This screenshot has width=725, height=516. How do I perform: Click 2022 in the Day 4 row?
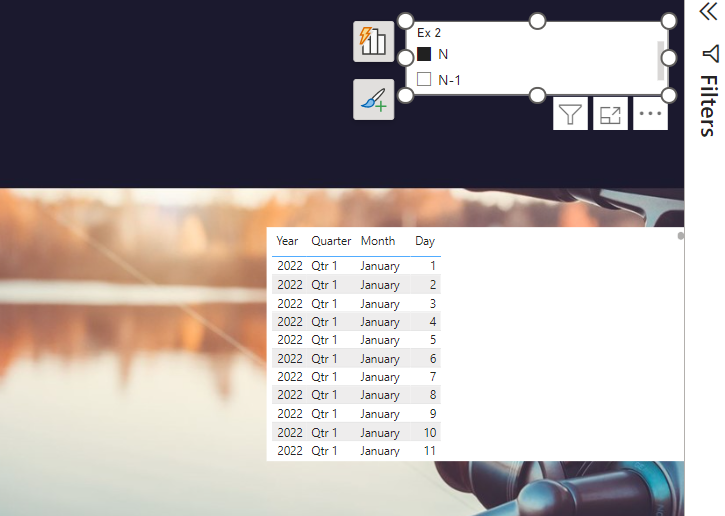click(290, 322)
